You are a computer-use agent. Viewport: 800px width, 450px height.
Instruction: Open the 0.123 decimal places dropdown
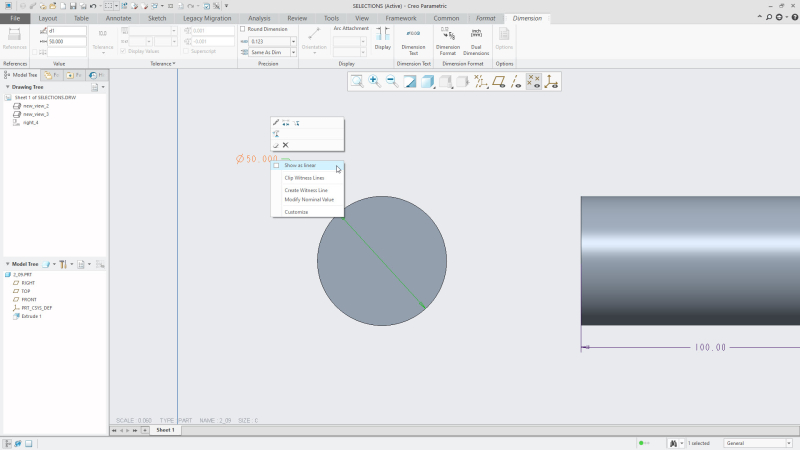(293, 41)
